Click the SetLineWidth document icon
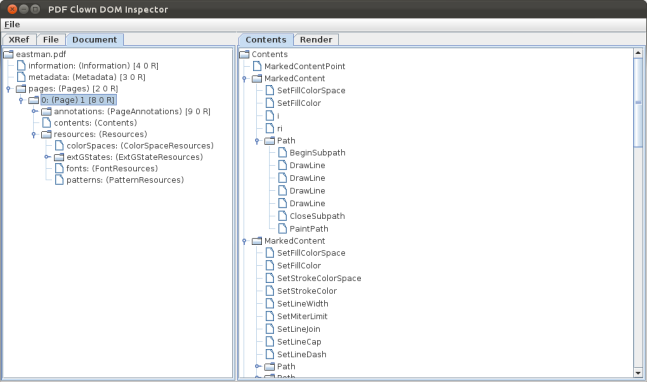This screenshot has width=647, height=382. pos(270,304)
